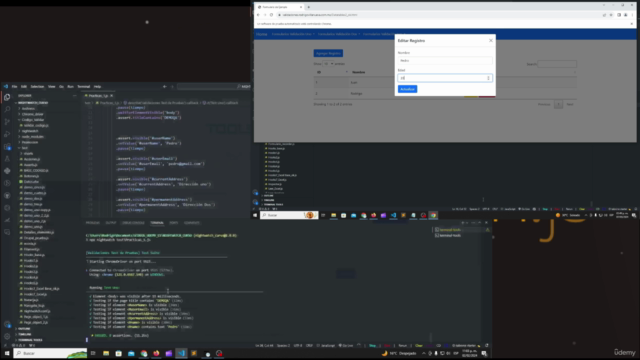This screenshot has width=640, height=360.
Task: Click the Home link in blue navbar
Action: coord(261,34)
